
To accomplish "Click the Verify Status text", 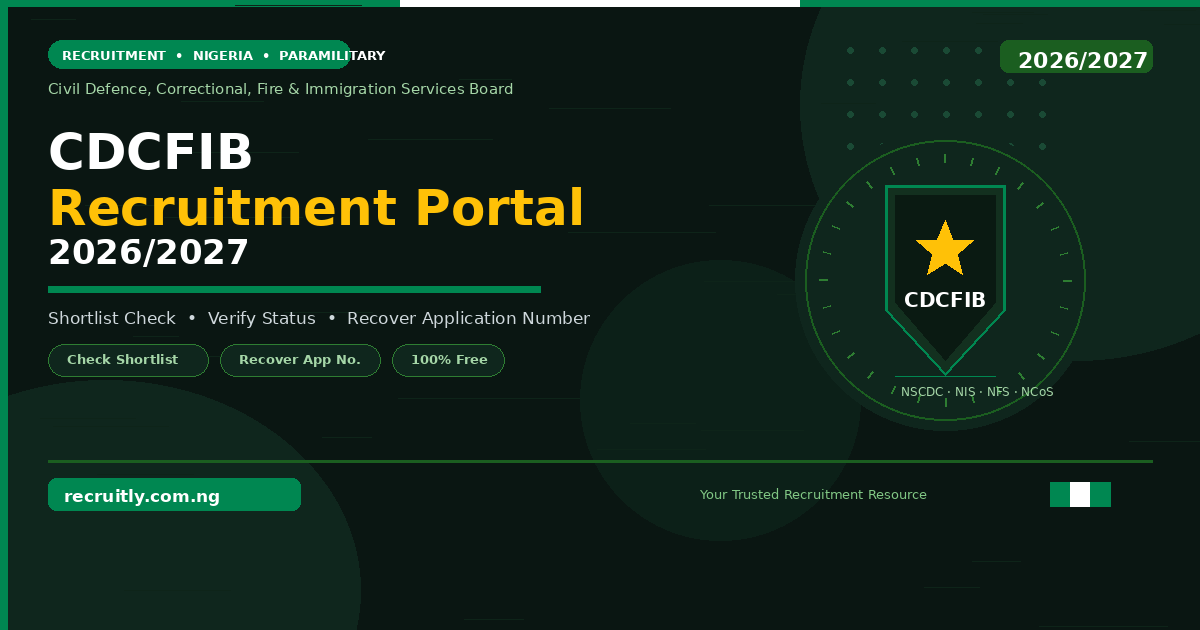I will tap(261, 318).
